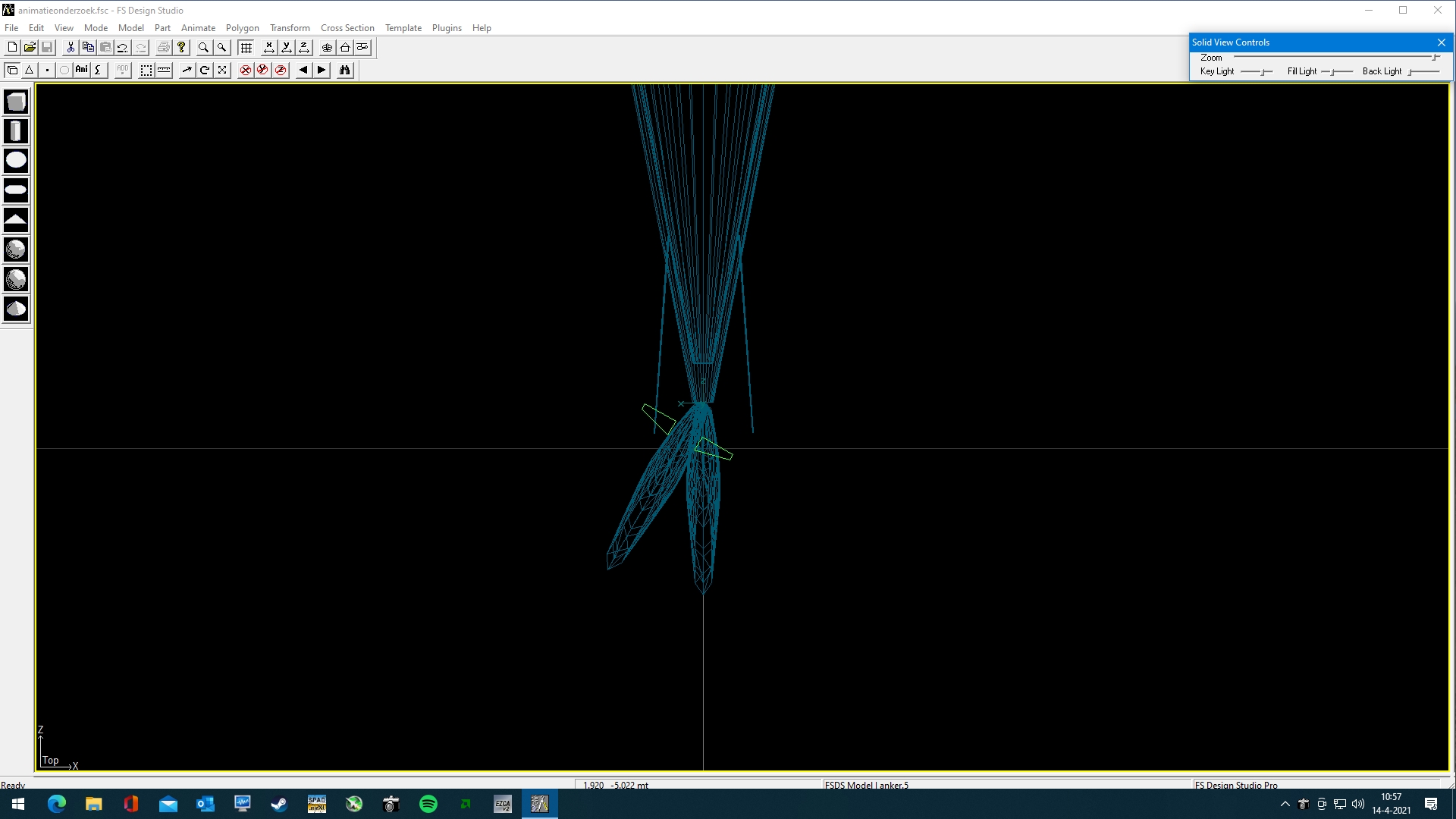Image resolution: width=1456 pixels, height=819 pixels.
Task: Click the box select dotted rectangle tool
Action: [146, 70]
